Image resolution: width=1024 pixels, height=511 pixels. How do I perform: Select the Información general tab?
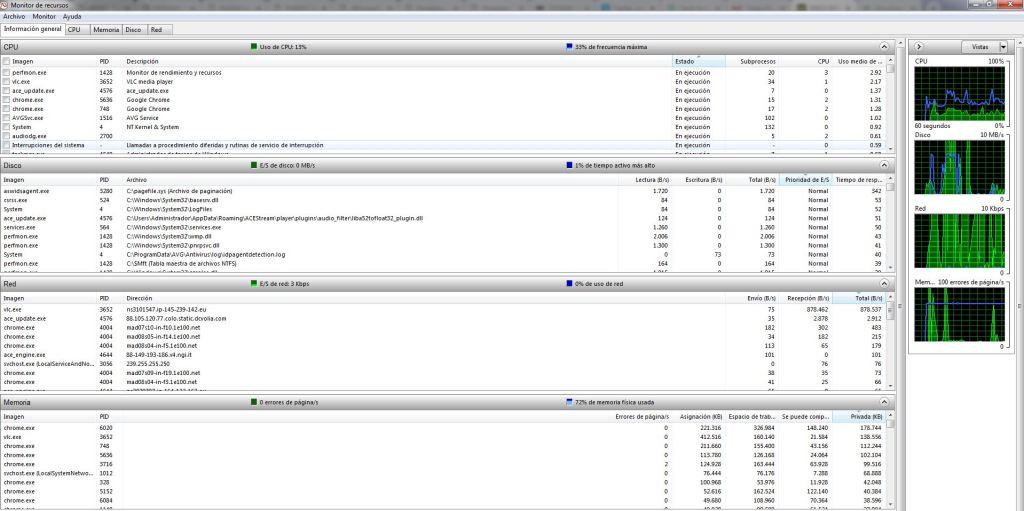click(33, 29)
